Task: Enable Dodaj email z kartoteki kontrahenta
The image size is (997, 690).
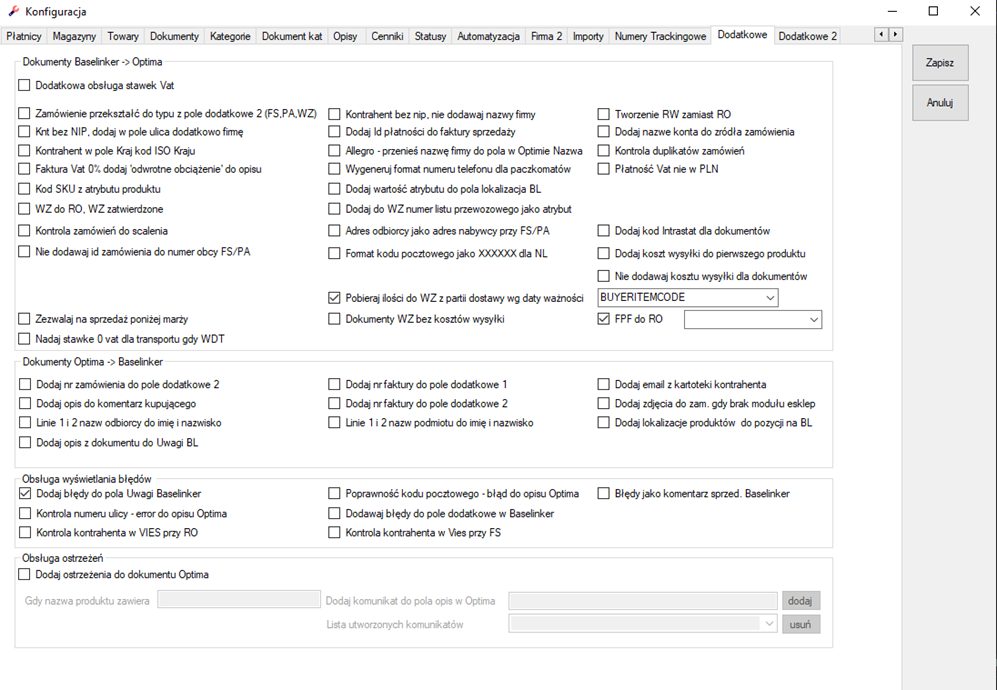Action: (603, 384)
